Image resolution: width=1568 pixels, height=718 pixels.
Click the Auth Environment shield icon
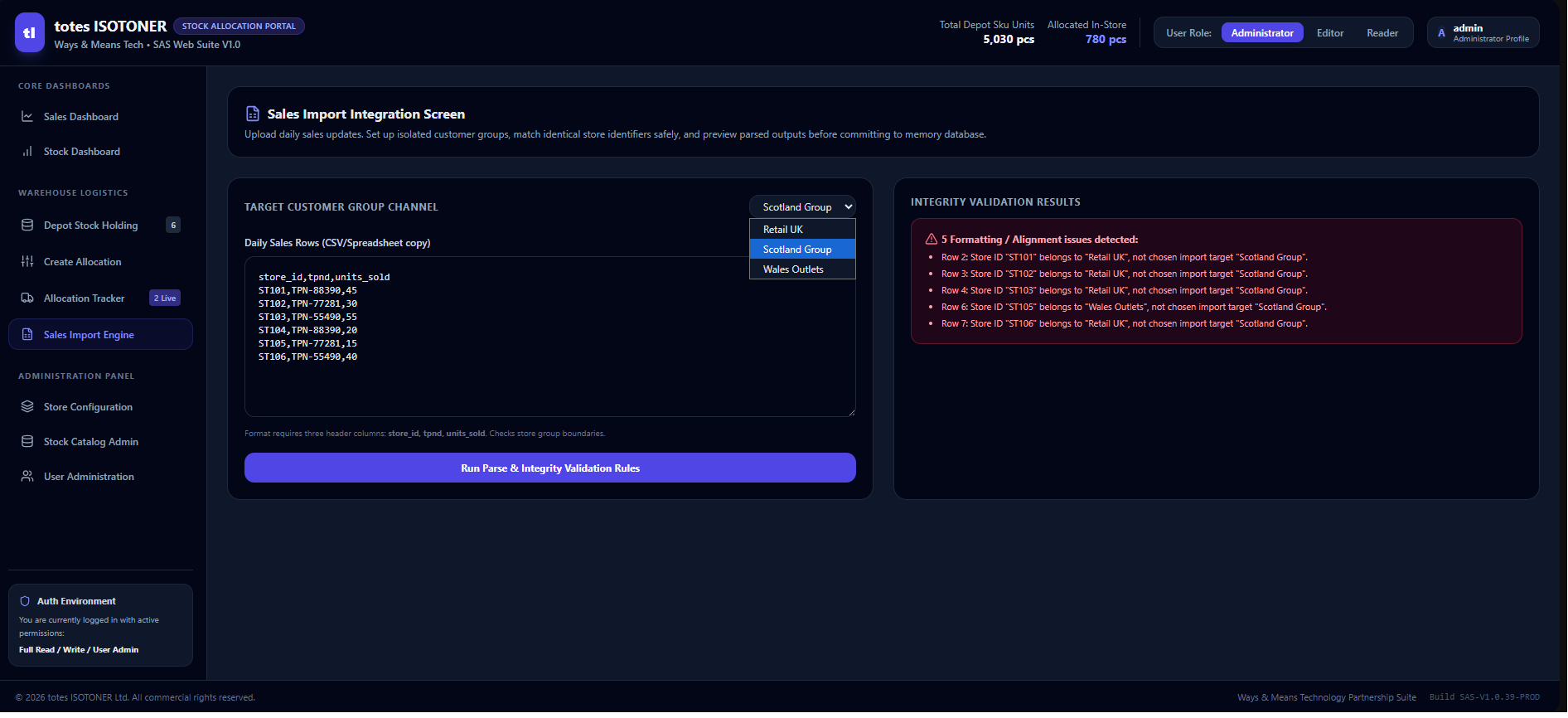pos(25,602)
